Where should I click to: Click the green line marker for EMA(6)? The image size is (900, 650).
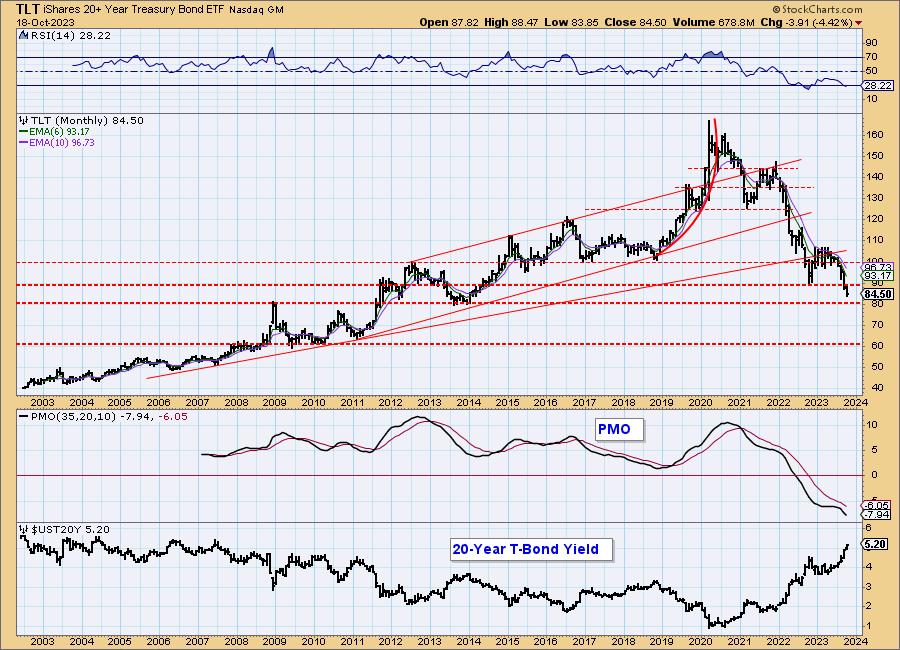[x=24, y=132]
